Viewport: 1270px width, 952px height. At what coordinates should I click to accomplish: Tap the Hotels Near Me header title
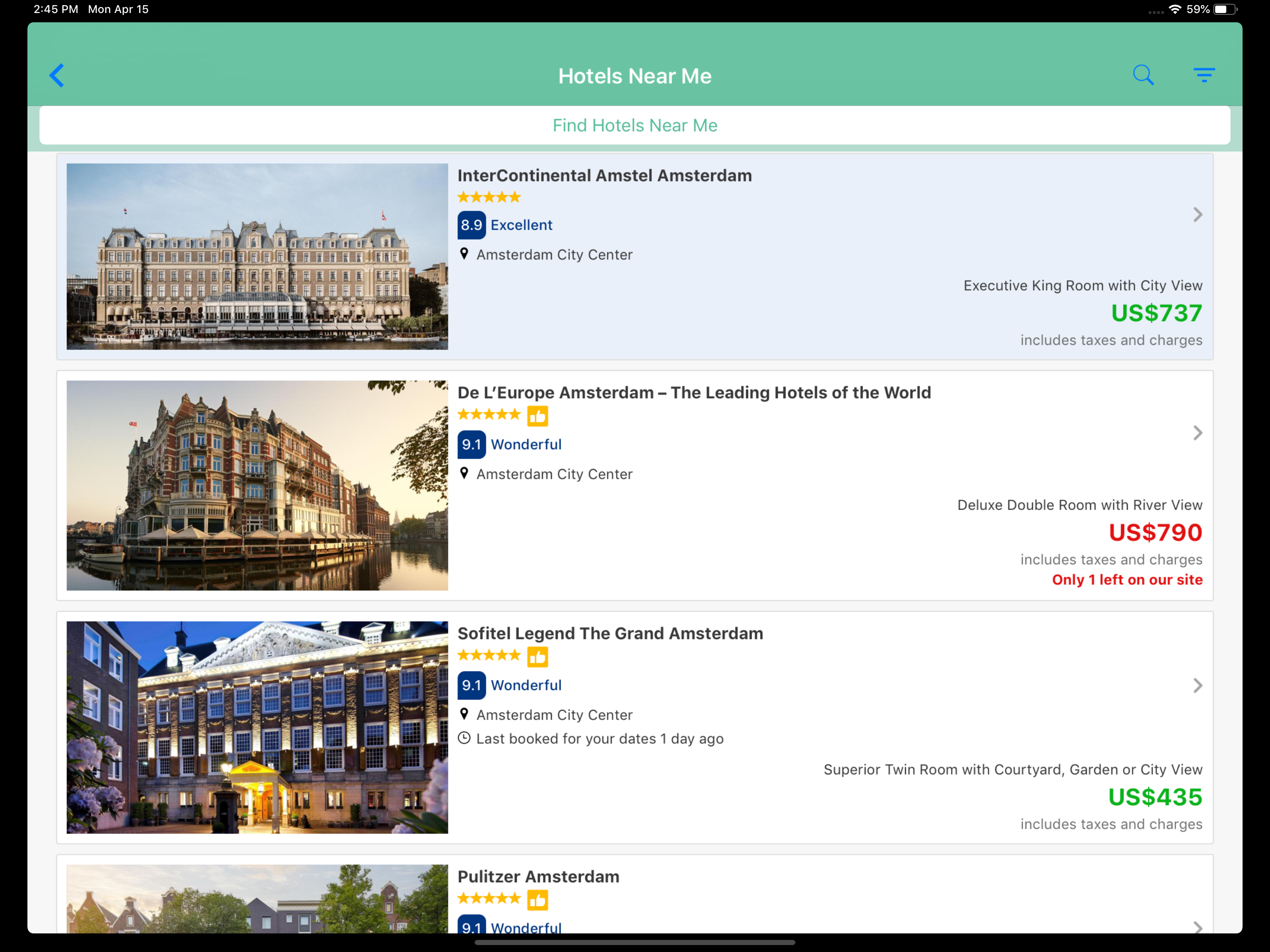click(635, 76)
